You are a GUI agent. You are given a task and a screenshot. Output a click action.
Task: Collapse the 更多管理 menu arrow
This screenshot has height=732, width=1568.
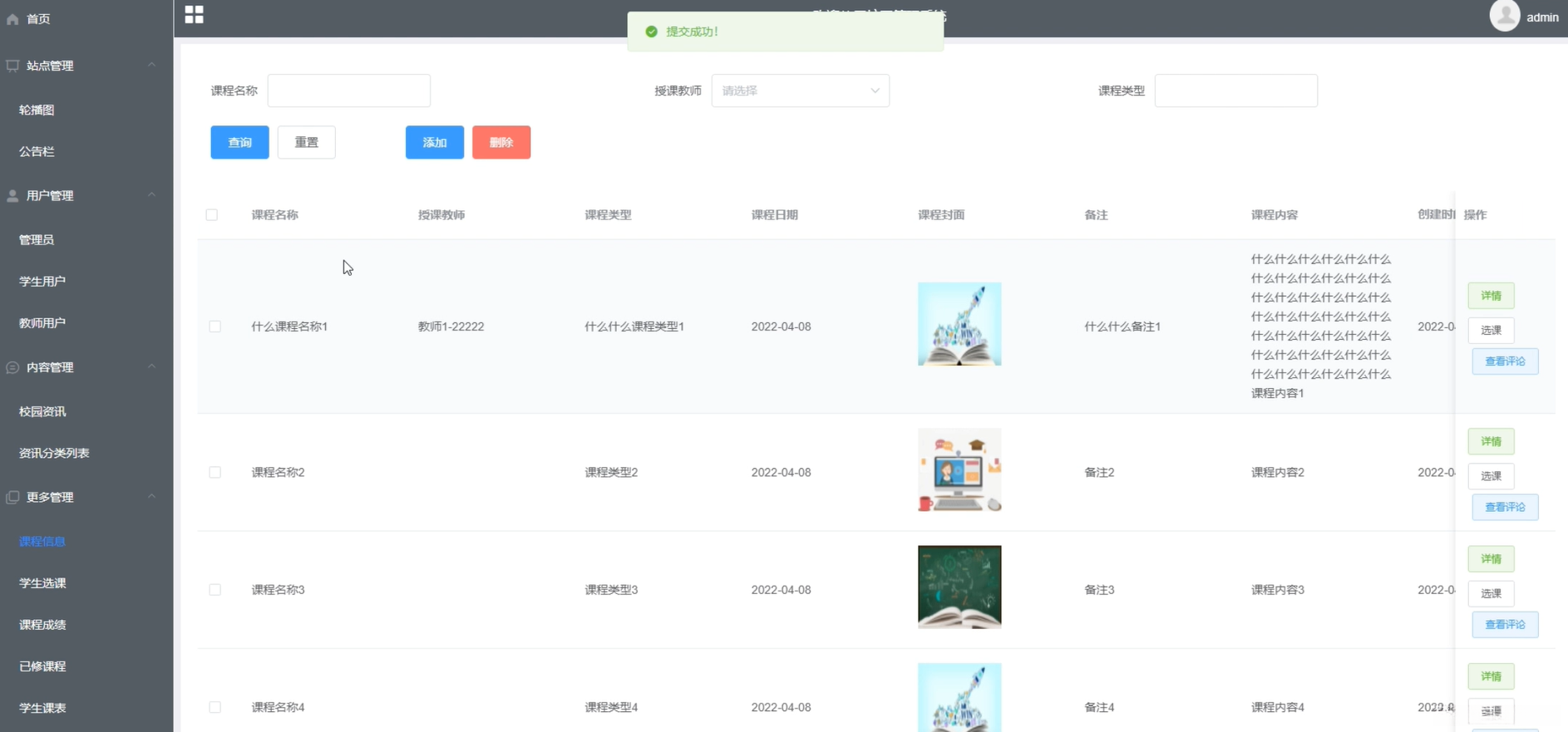(x=151, y=497)
